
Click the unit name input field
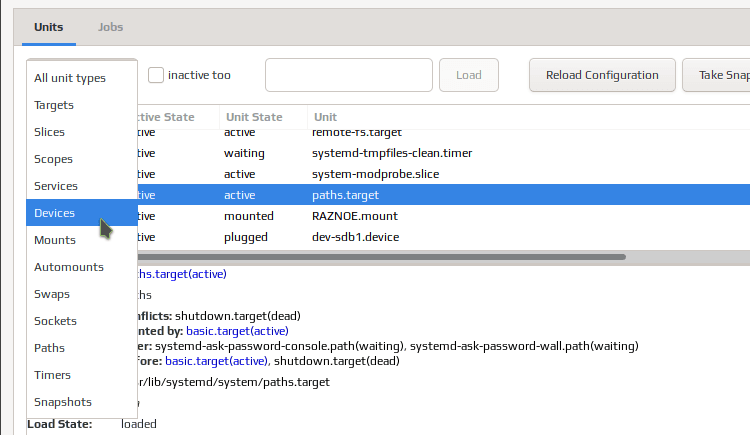coord(349,75)
